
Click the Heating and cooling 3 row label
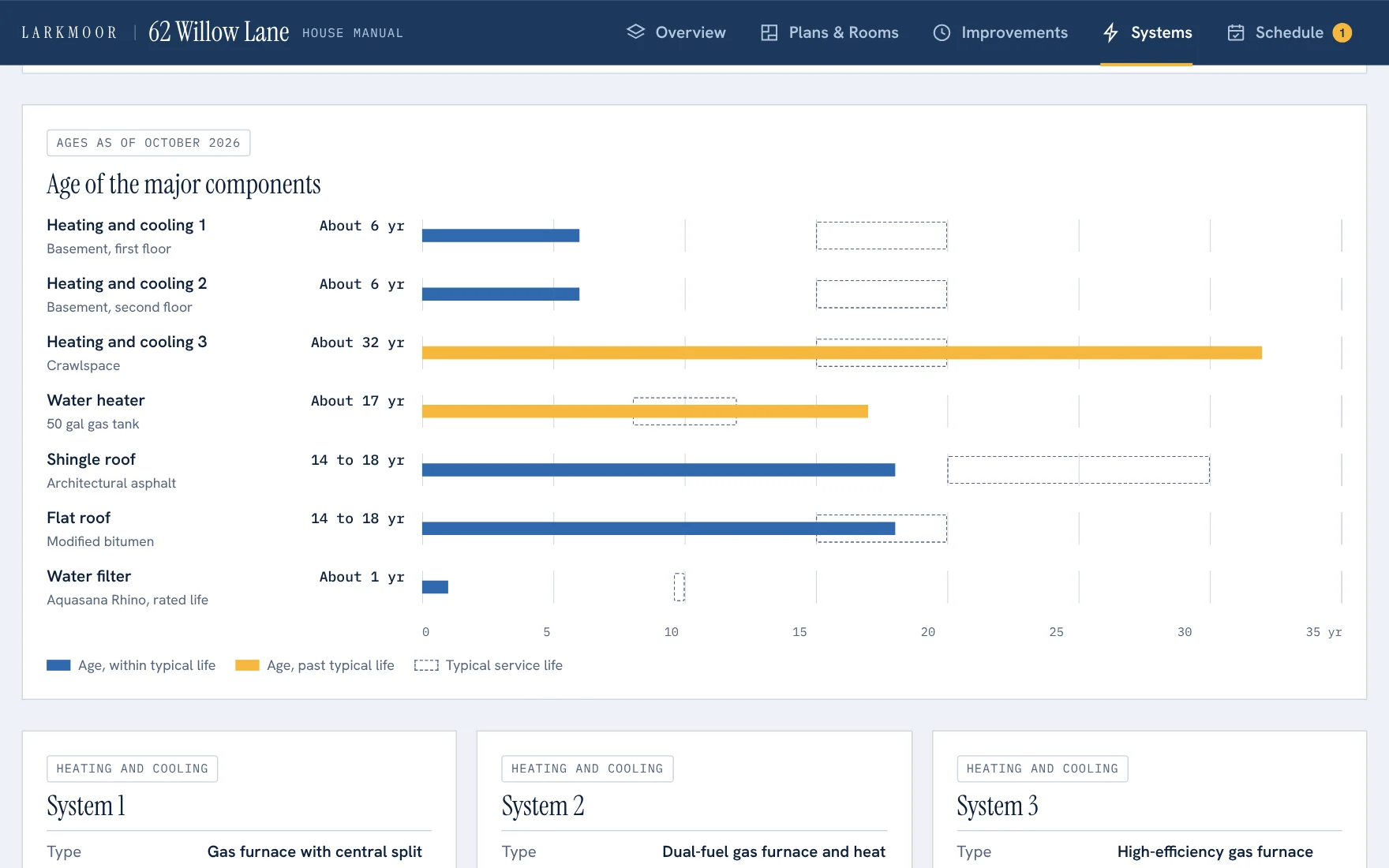coord(126,342)
